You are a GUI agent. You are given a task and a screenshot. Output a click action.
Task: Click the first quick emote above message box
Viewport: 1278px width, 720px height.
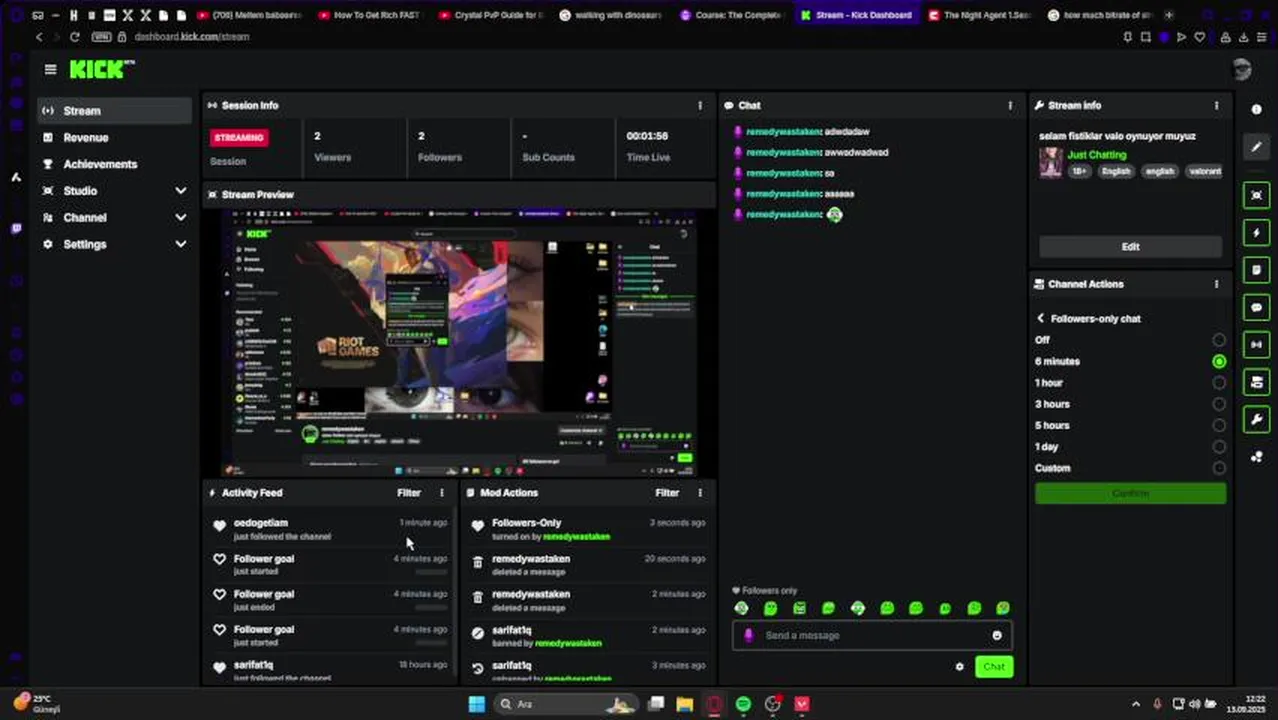coord(741,608)
